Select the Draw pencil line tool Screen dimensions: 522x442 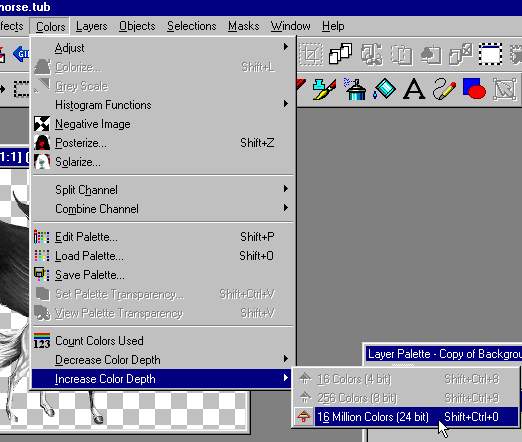[x=444, y=89]
